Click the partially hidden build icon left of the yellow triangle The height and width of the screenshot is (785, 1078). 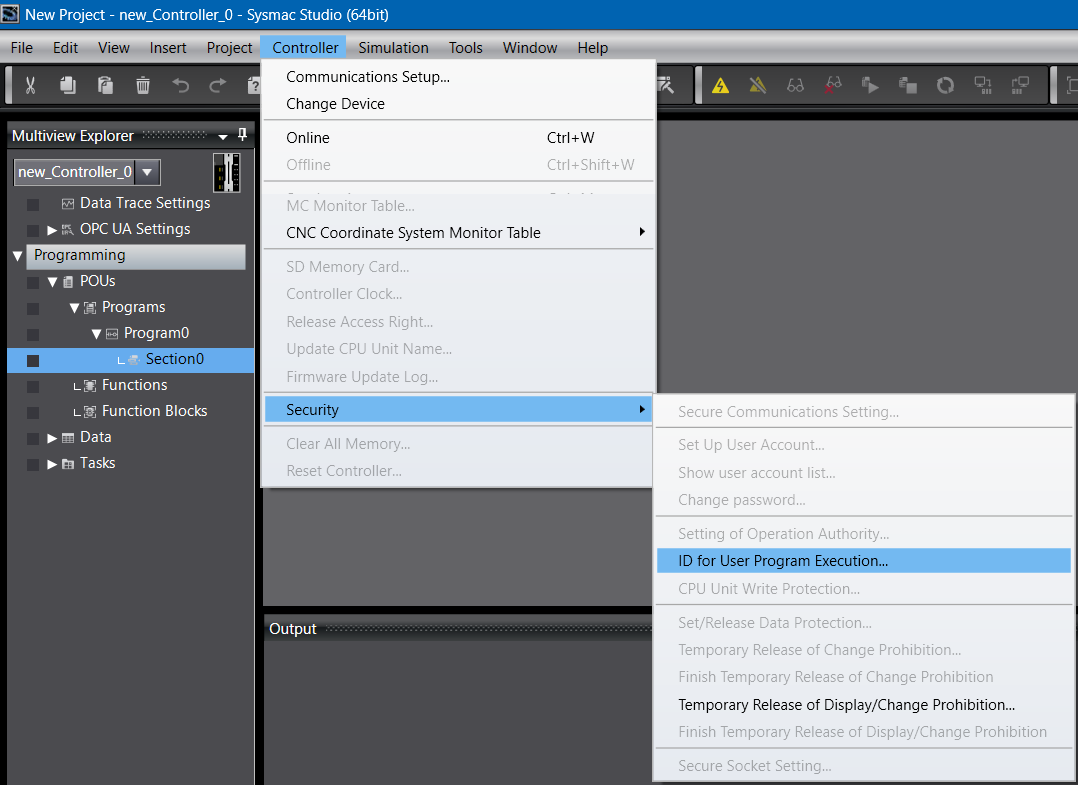666,85
